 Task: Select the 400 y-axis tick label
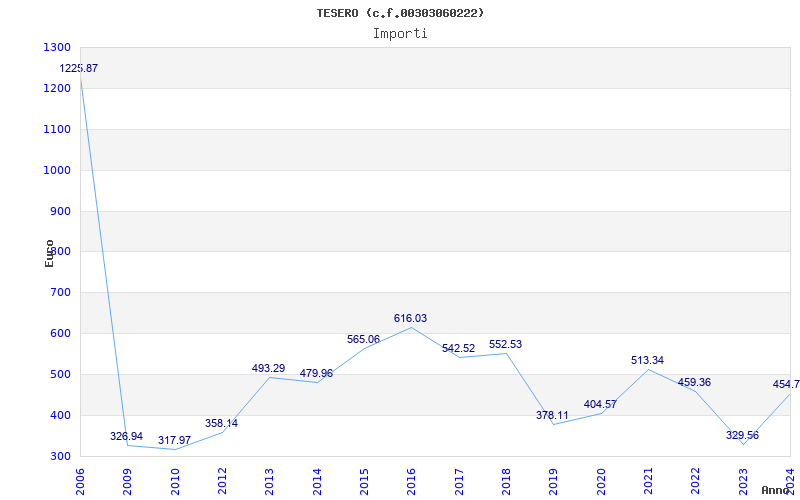[60, 415]
